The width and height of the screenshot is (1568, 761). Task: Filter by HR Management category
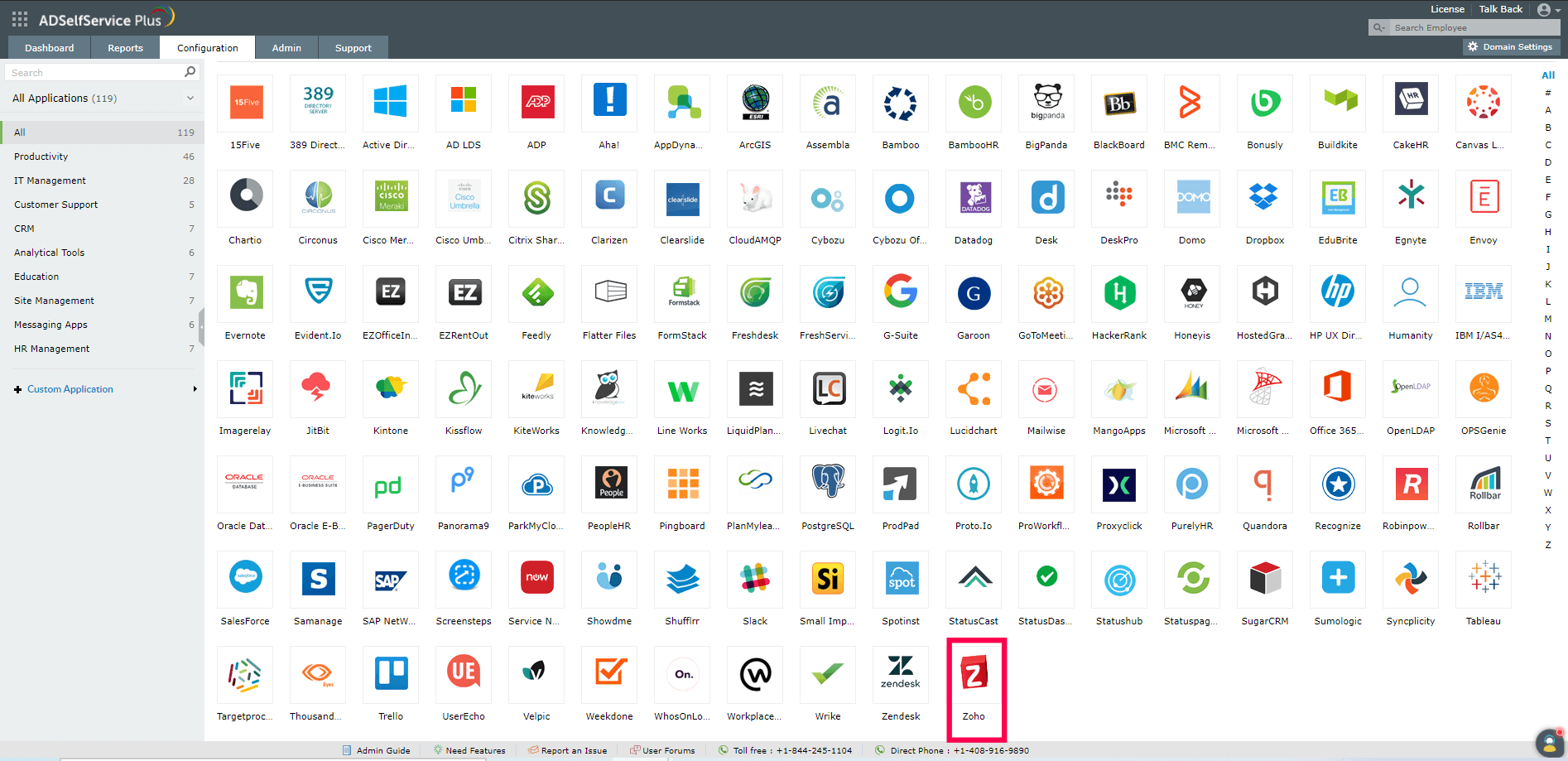(x=102, y=349)
